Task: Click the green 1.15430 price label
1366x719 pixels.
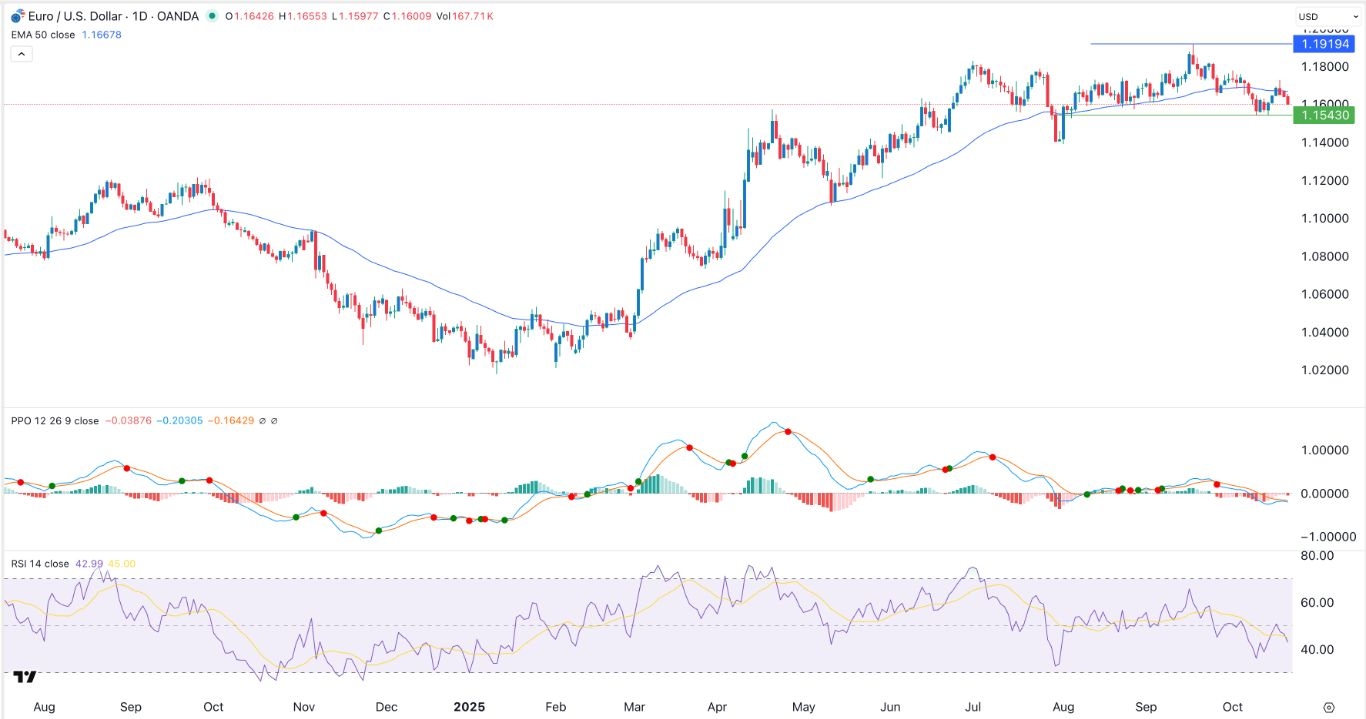Action: point(1325,115)
